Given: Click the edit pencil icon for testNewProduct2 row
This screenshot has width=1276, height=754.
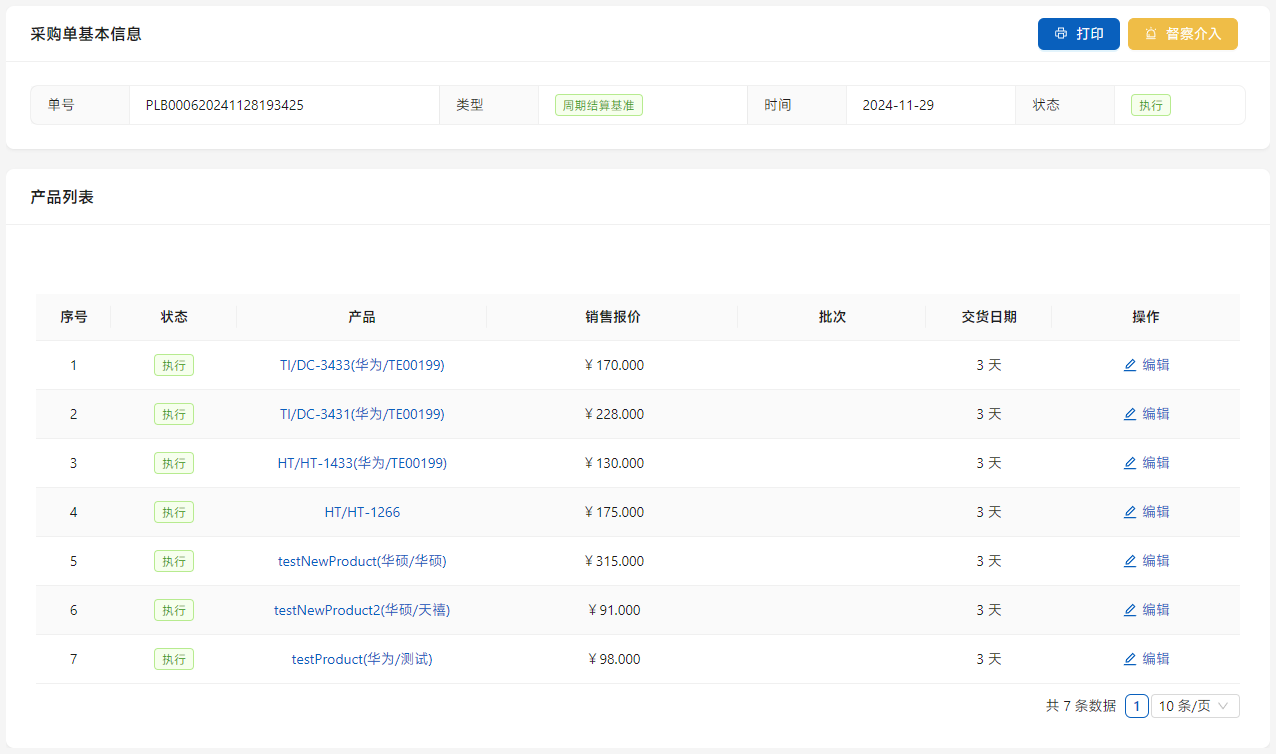Looking at the screenshot, I should point(1130,610).
